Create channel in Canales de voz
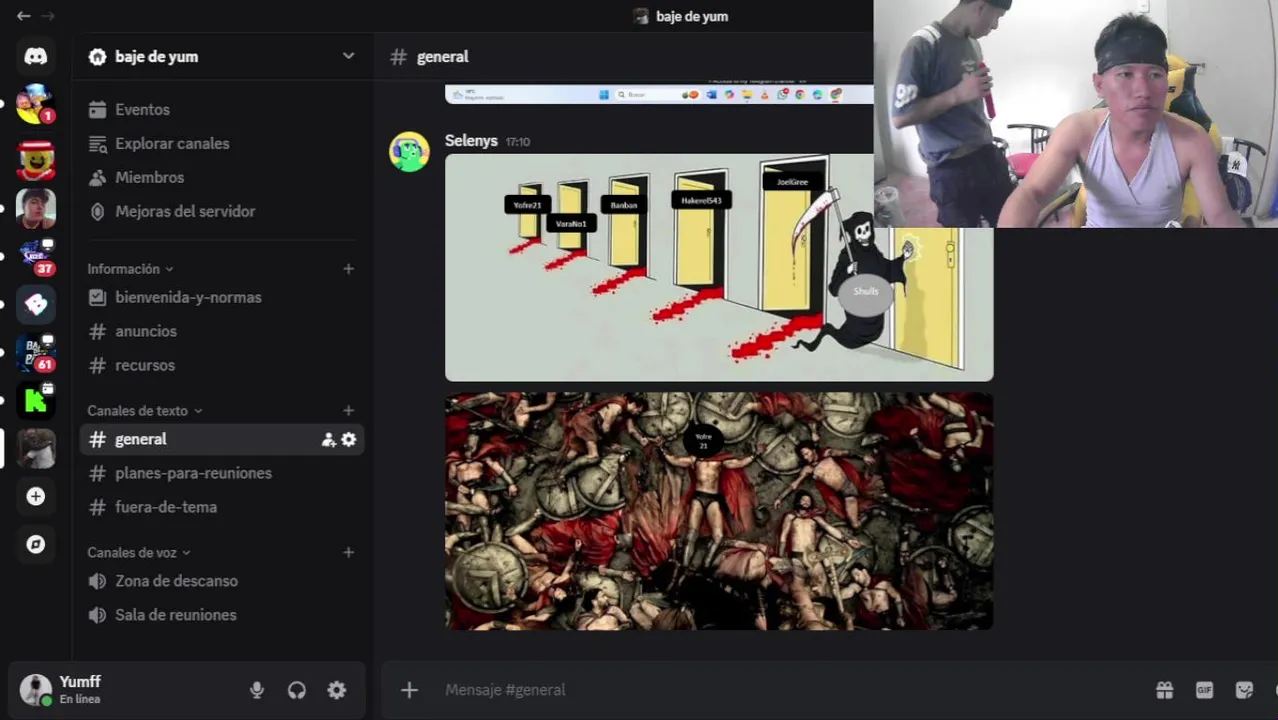 348,553
